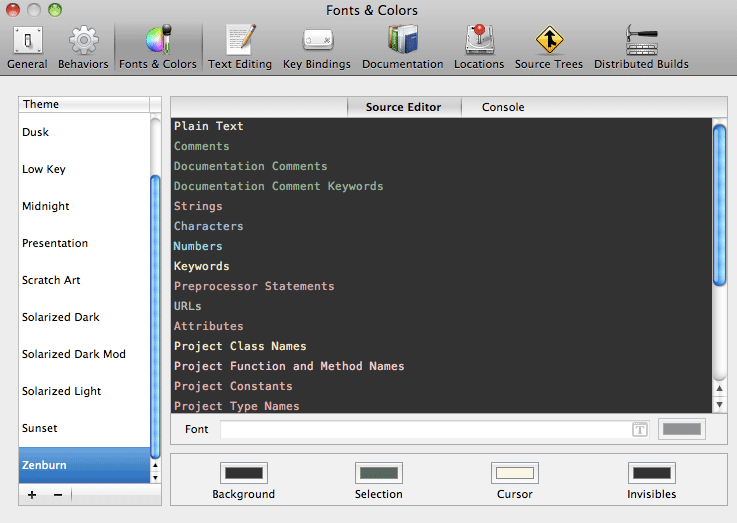737x523 pixels.
Task: Open the Behaviors preferences pane
Action: 83,47
